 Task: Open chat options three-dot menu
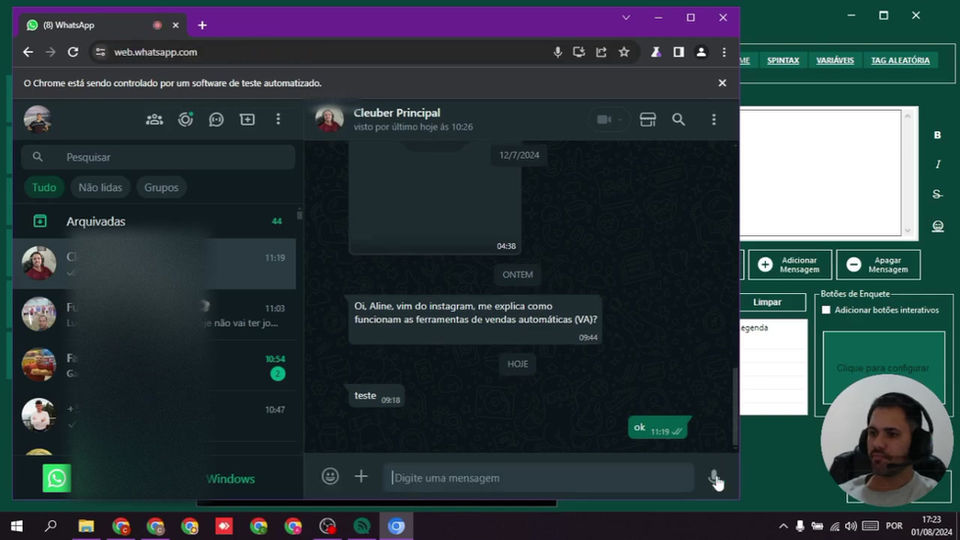point(714,119)
